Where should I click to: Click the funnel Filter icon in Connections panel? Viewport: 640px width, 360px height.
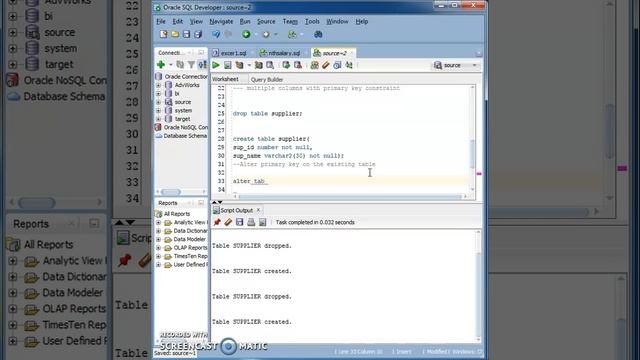(x=191, y=64)
